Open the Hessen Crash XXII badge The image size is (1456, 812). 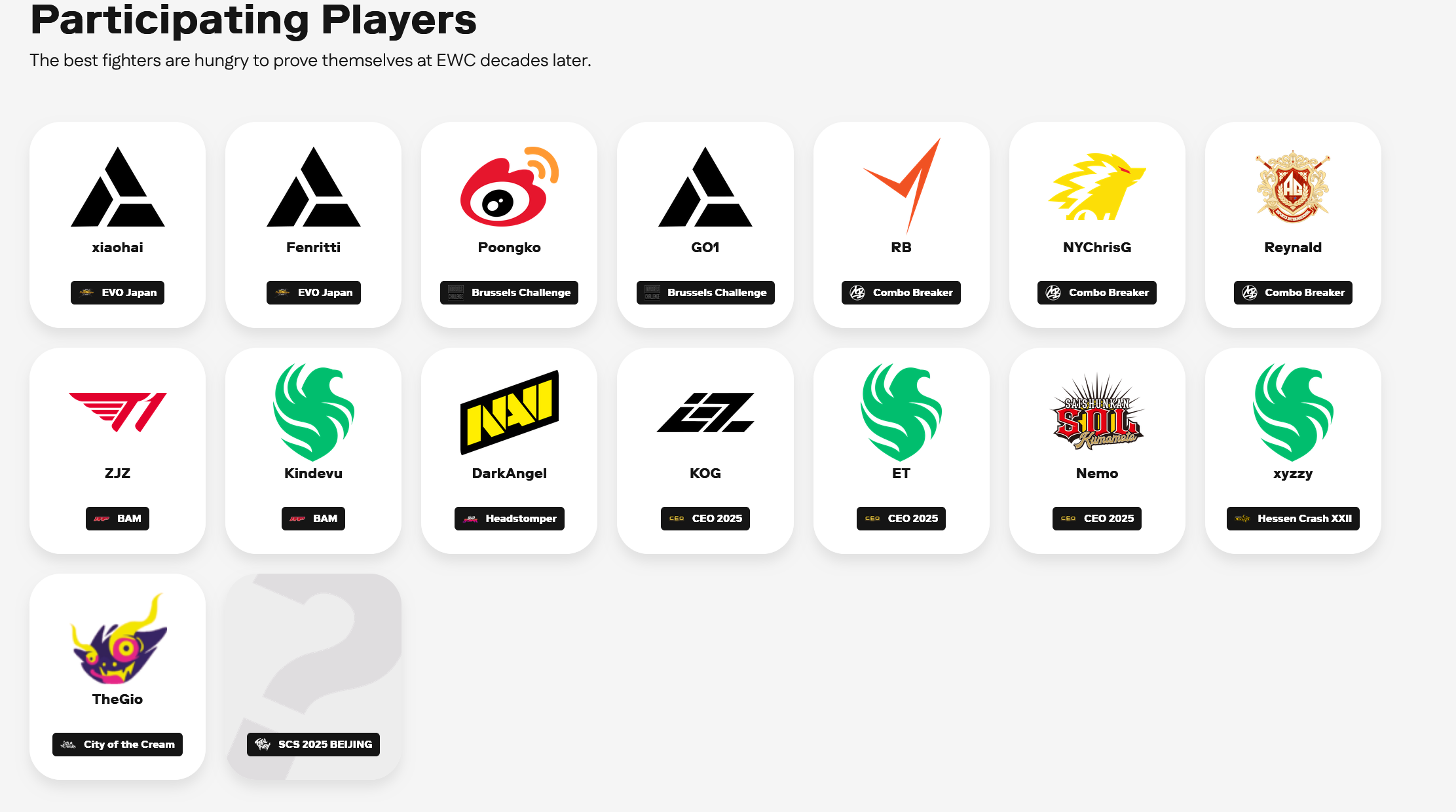click(x=1293, y=519)
